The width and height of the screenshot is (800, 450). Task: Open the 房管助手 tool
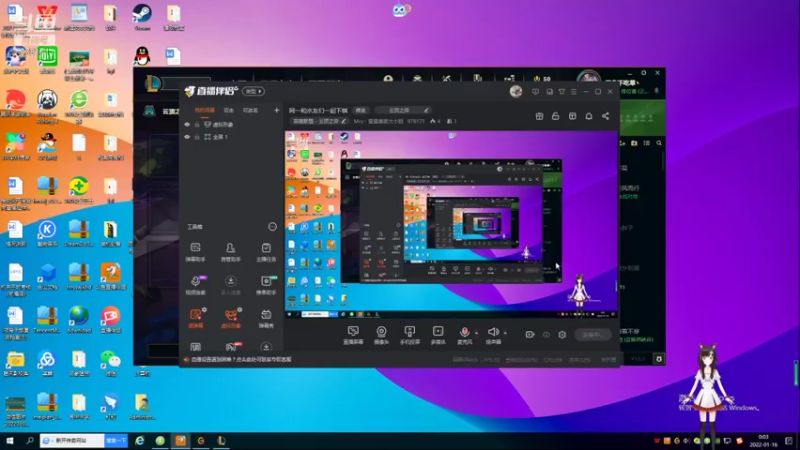pyautogui.click(x=231, y=252)
